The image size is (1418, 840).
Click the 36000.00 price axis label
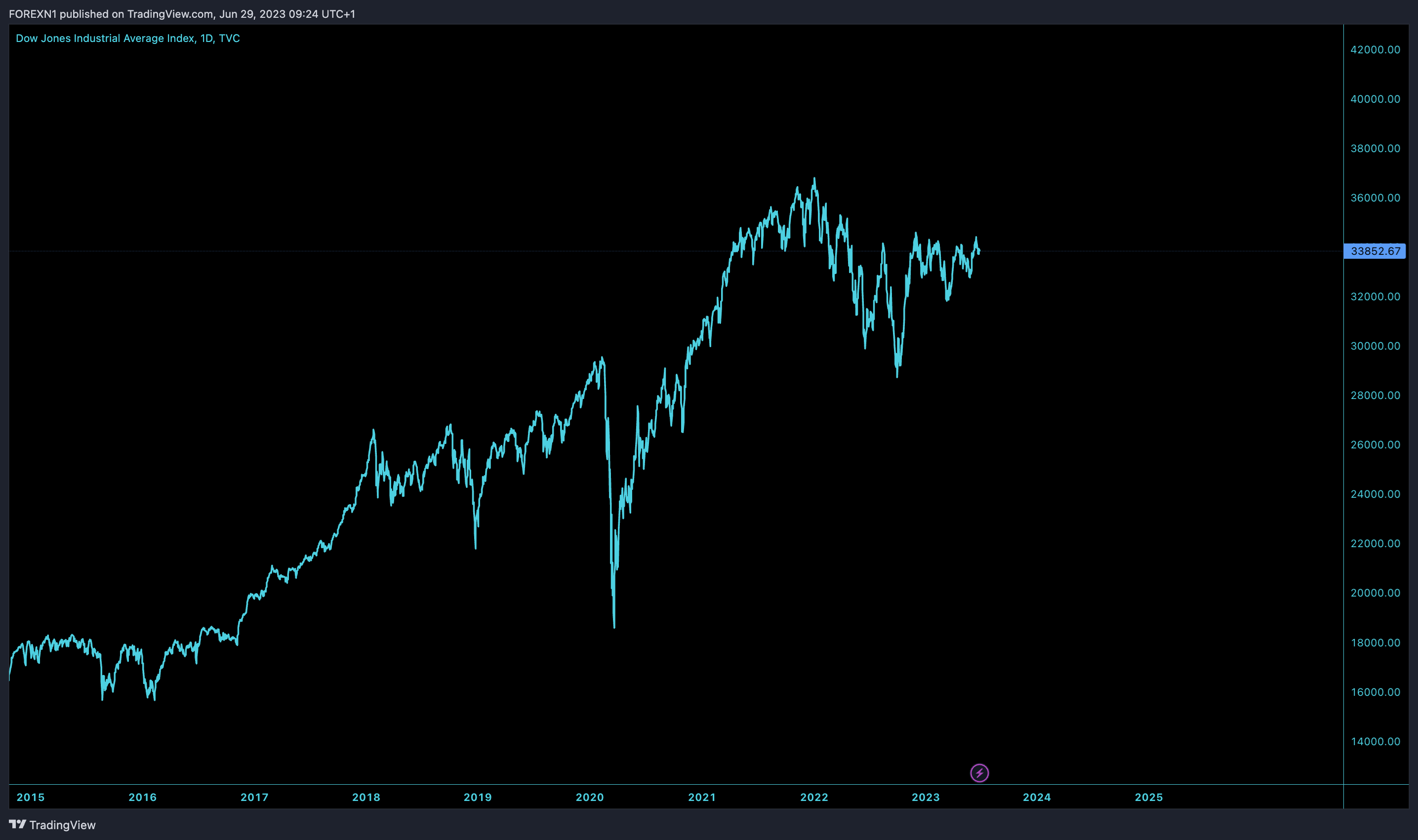1376,198
